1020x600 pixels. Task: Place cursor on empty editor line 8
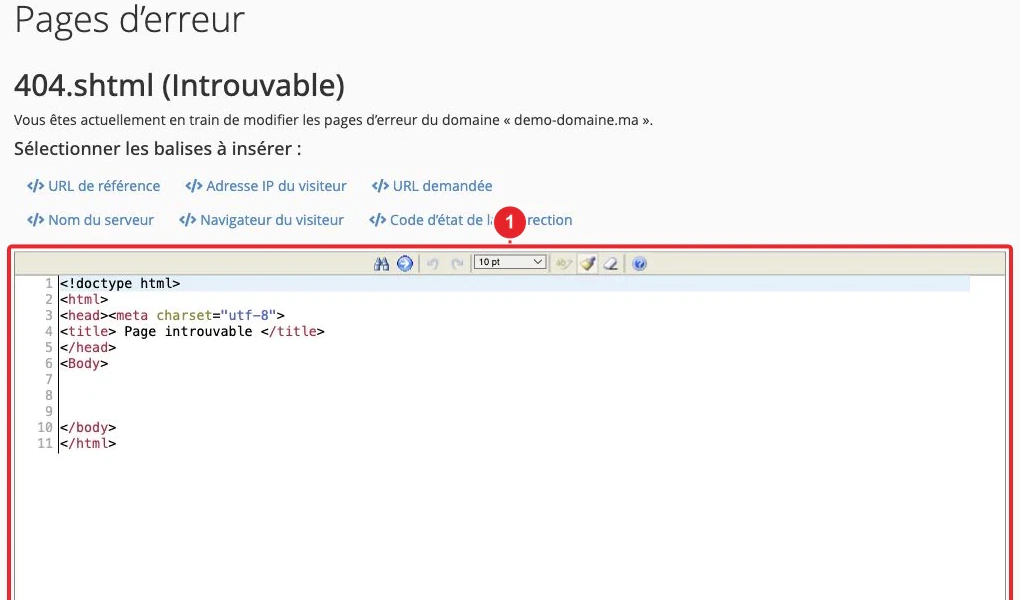coord(514,395)
